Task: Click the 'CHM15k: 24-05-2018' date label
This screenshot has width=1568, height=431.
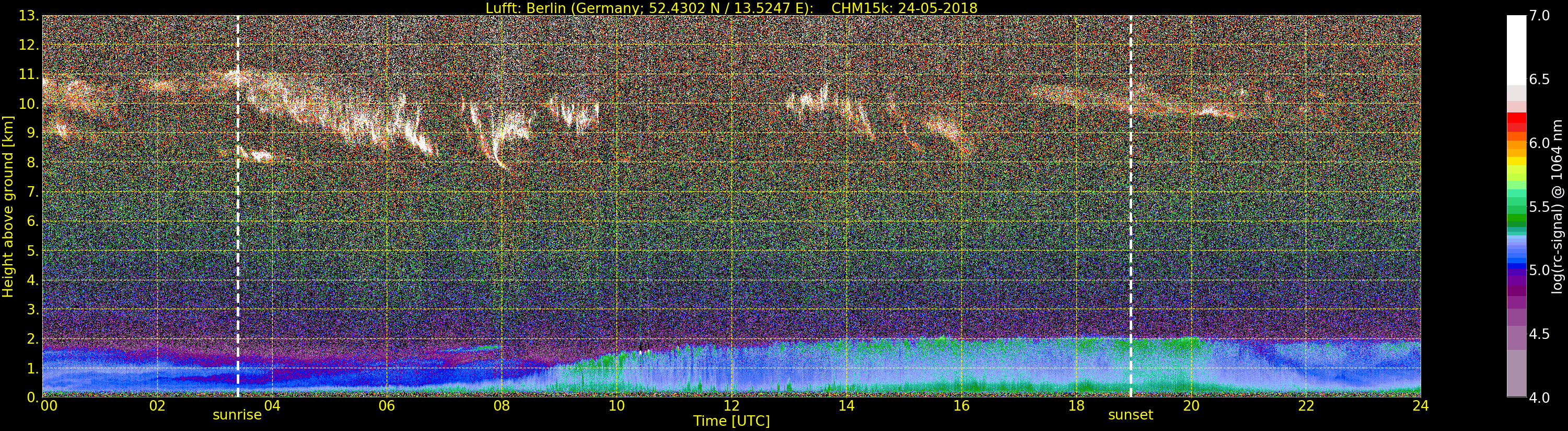Action: (904, 8)
